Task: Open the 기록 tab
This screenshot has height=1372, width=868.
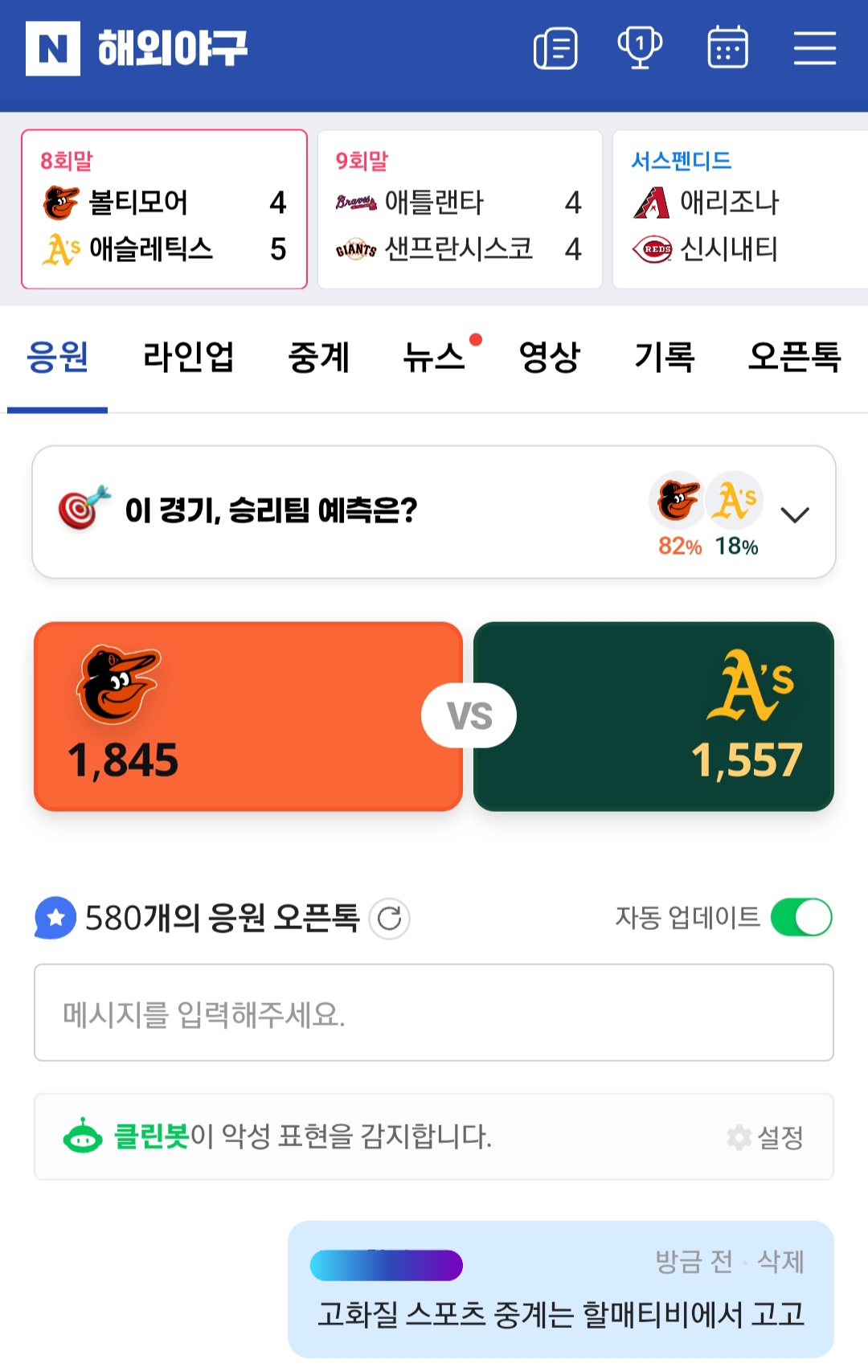Action: pos(665,357)
